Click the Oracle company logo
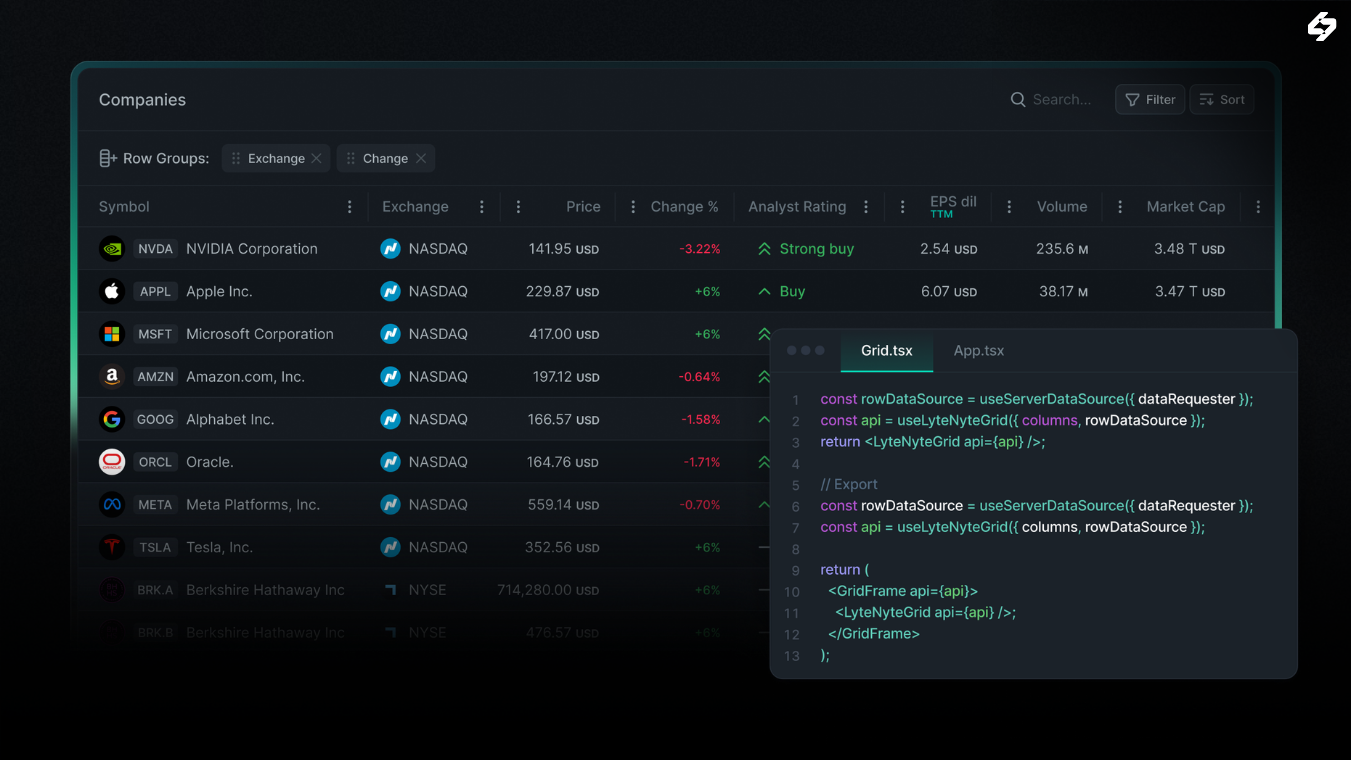Viewport: 1351px width, 760px height. click(112, 462)
